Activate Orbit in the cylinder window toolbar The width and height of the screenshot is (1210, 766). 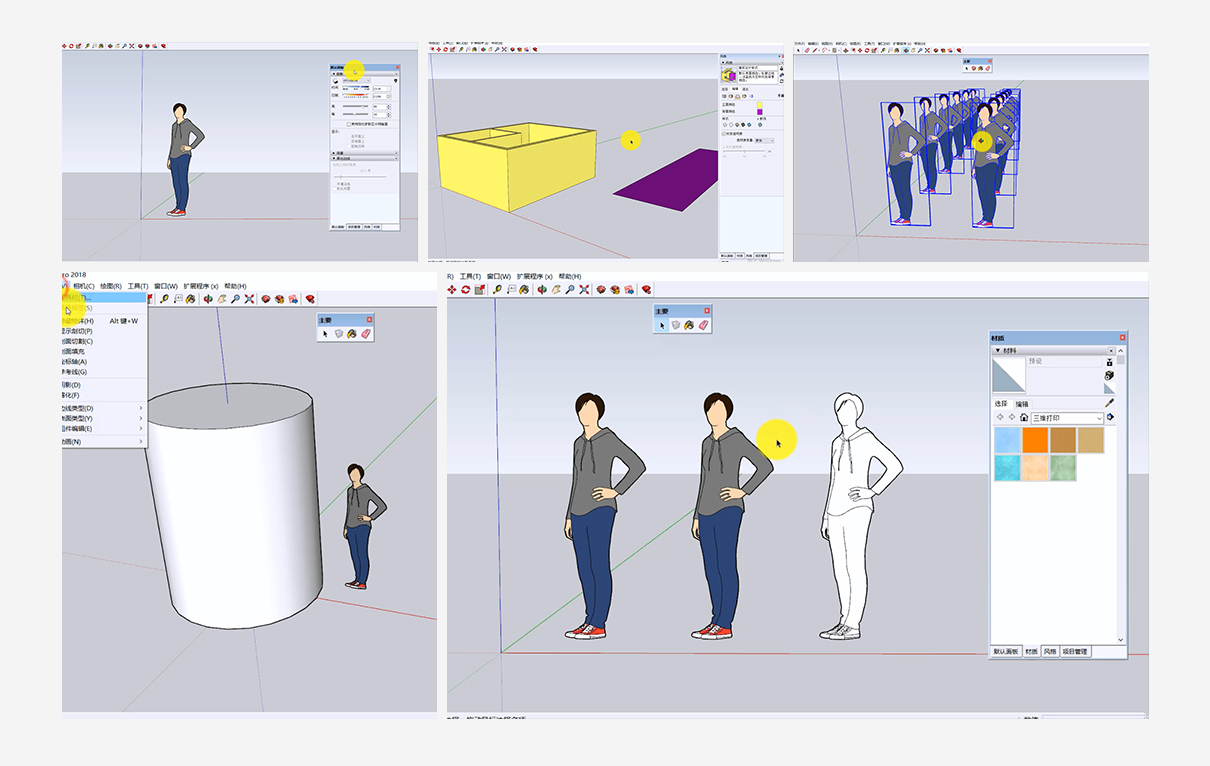(x=208, y=298)
